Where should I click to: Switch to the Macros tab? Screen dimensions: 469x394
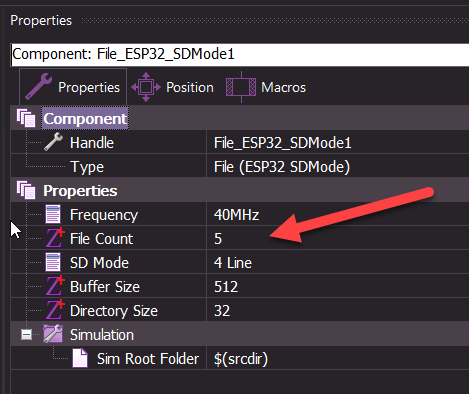266,87
